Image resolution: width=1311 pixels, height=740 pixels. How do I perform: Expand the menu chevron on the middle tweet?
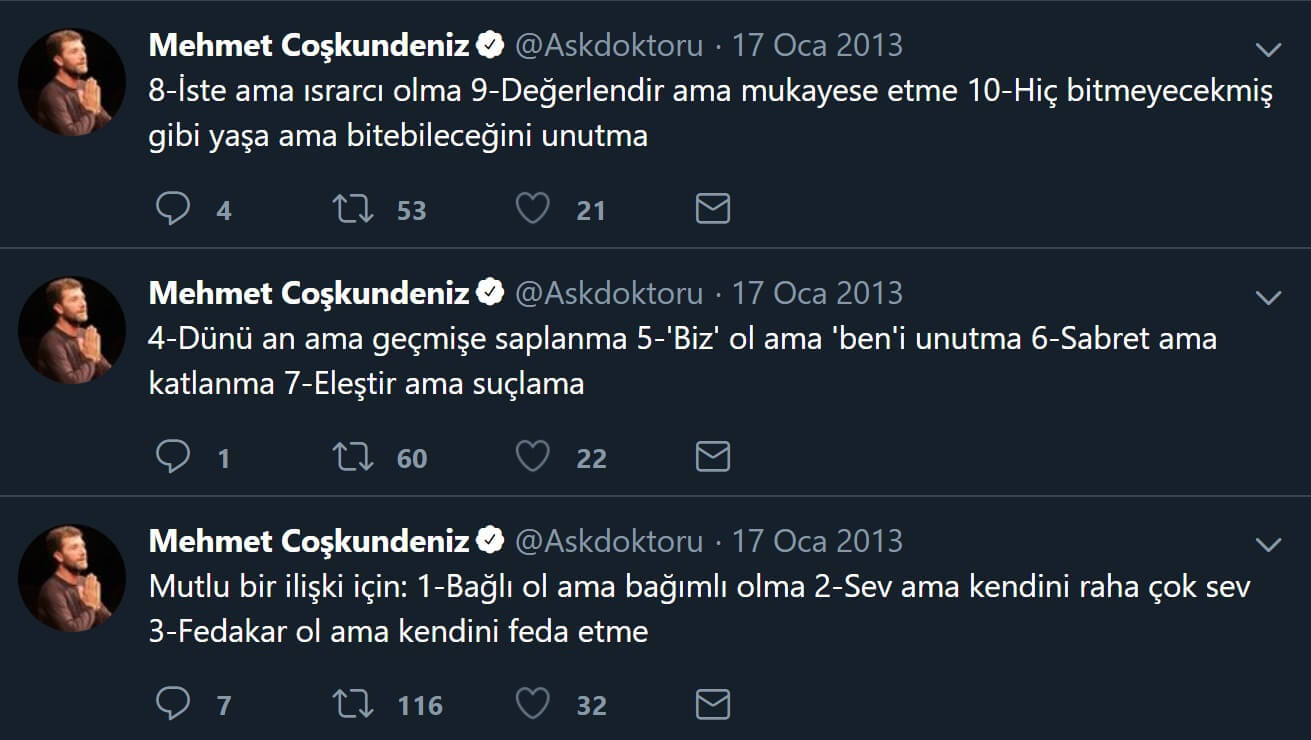coord(1268,297)
